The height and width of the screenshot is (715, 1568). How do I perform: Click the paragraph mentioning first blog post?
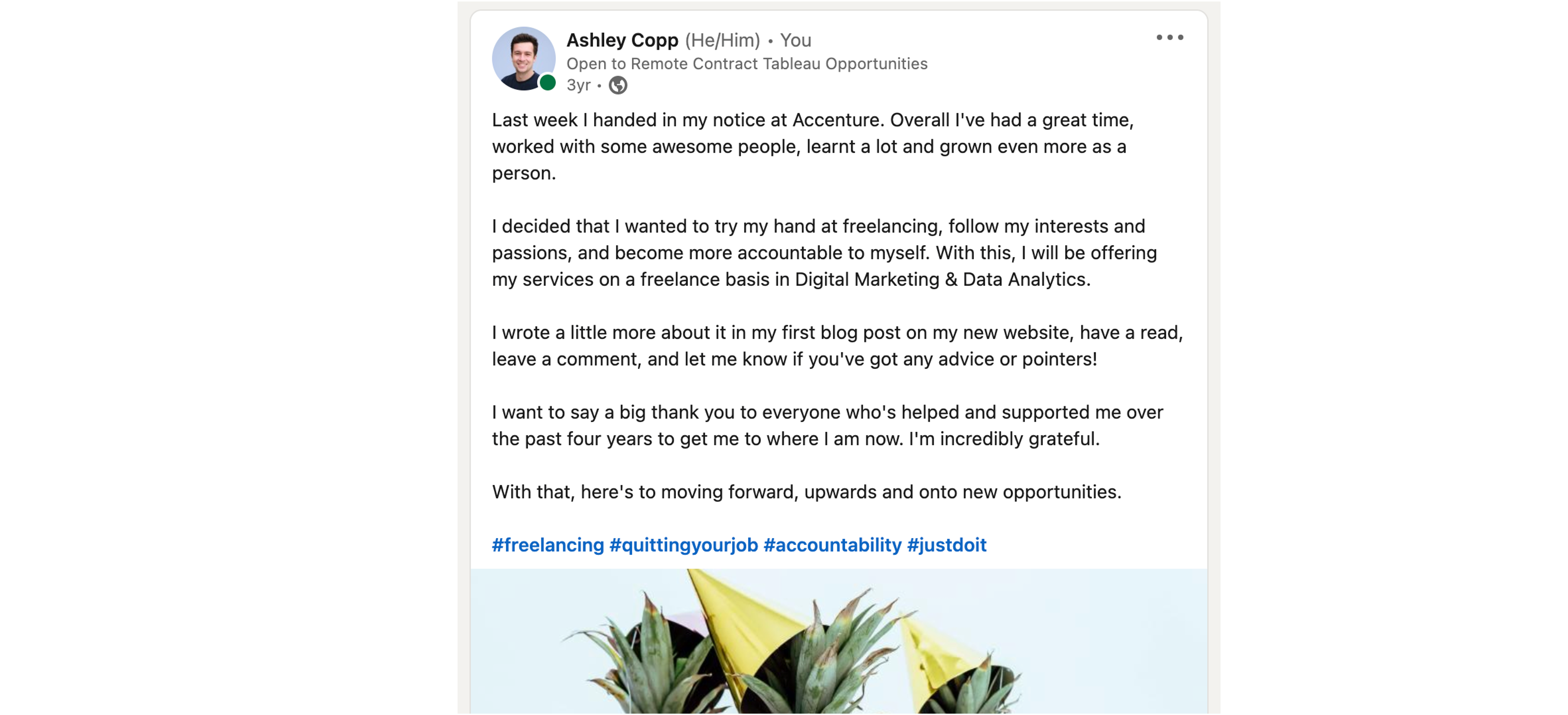(837, 346)
